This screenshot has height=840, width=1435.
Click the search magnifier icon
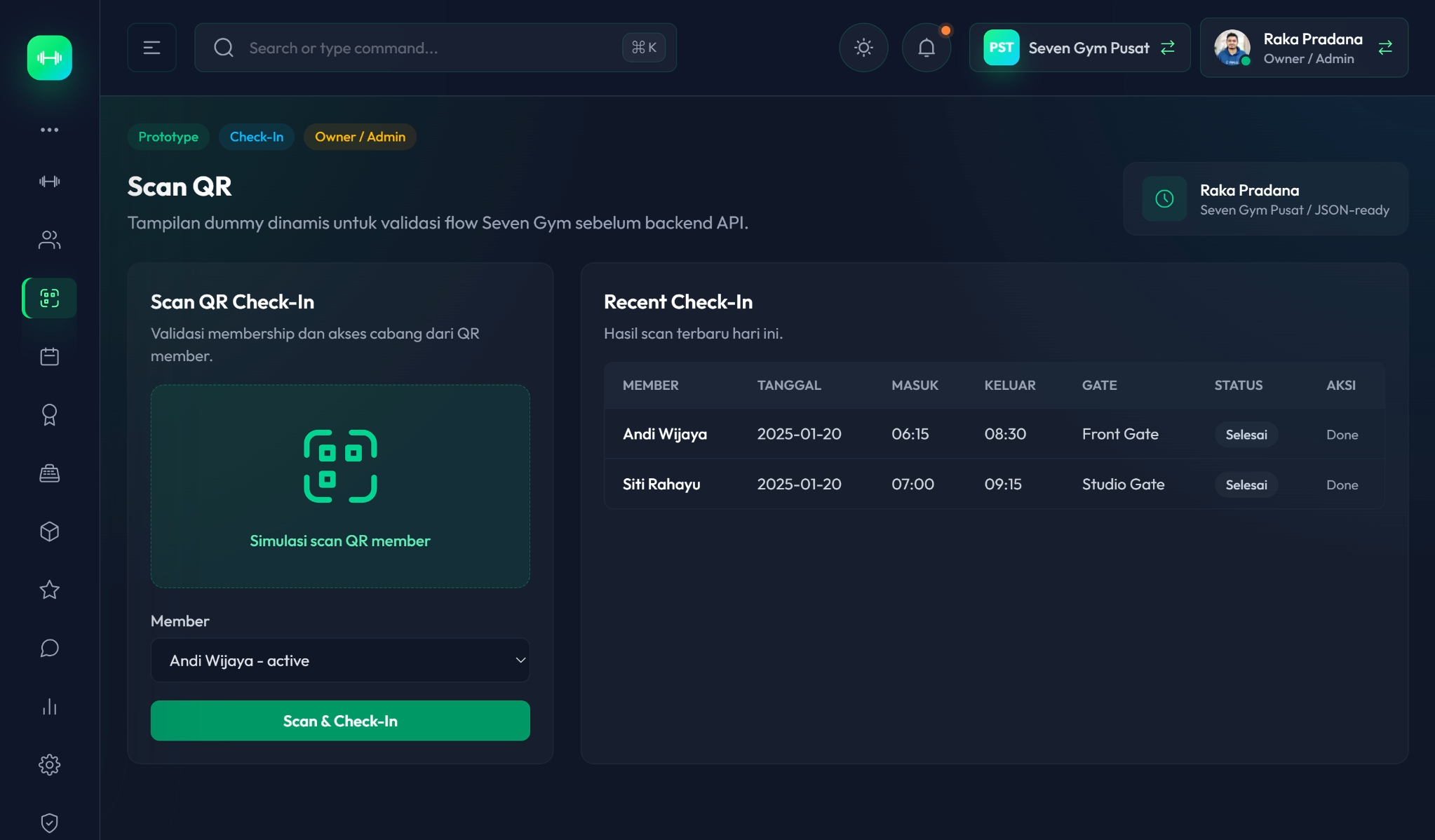click(x=224, y=48)
